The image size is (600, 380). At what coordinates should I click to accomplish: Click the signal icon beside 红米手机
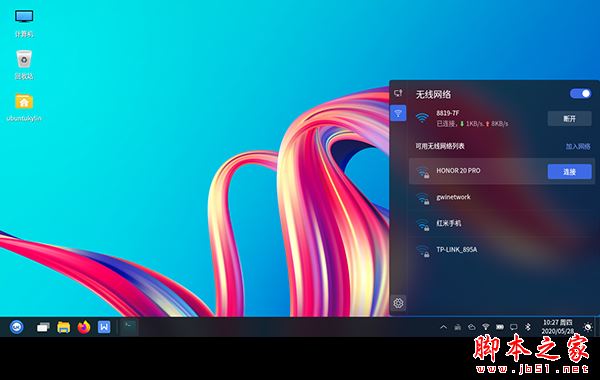coord(423,225)
